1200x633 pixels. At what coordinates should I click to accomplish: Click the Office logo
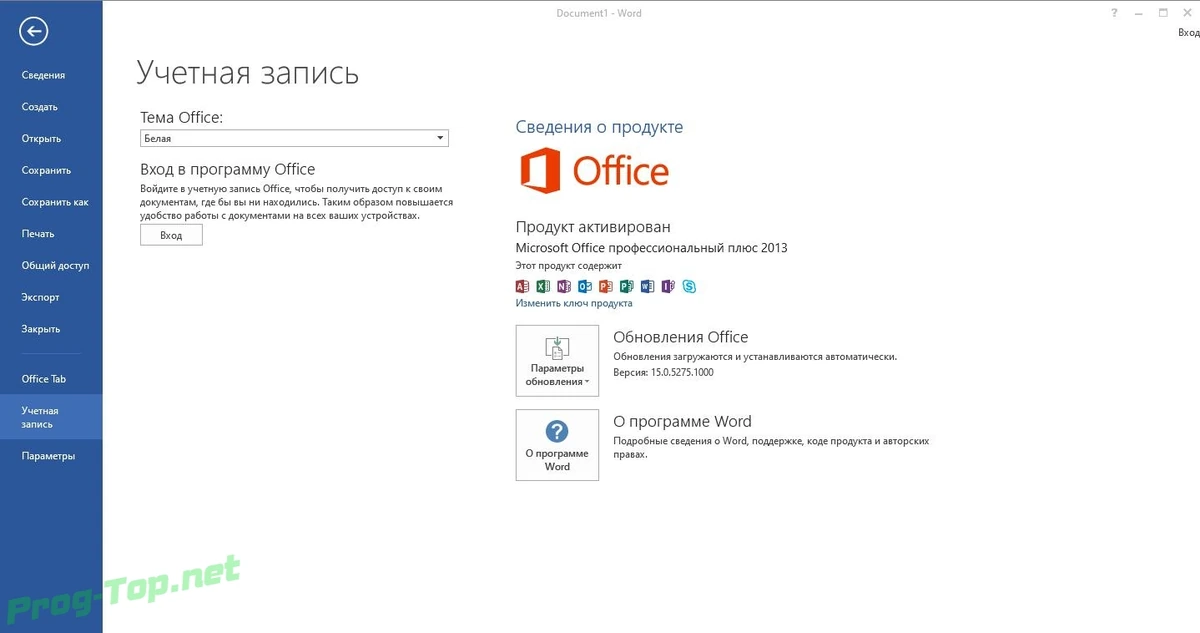point(594,171)
